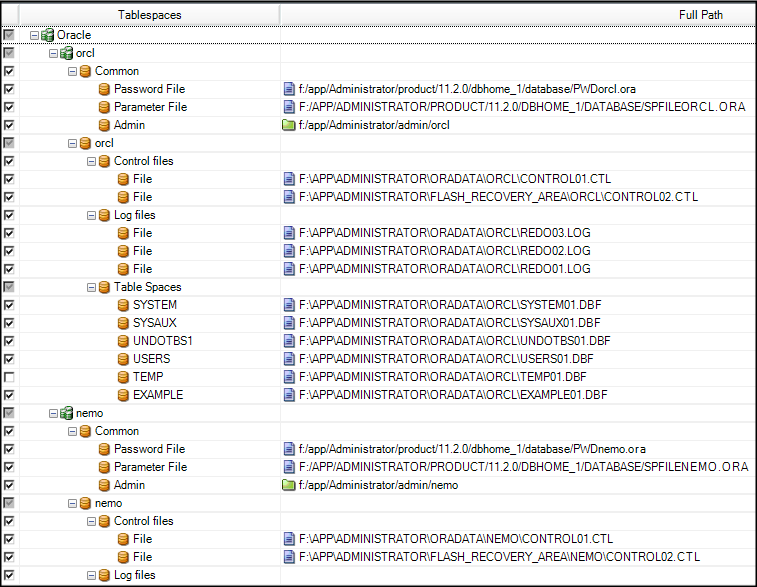Click the file icon beside SPFILENEMO.ORA path
757x587 pixels.
tap(289, 467)
